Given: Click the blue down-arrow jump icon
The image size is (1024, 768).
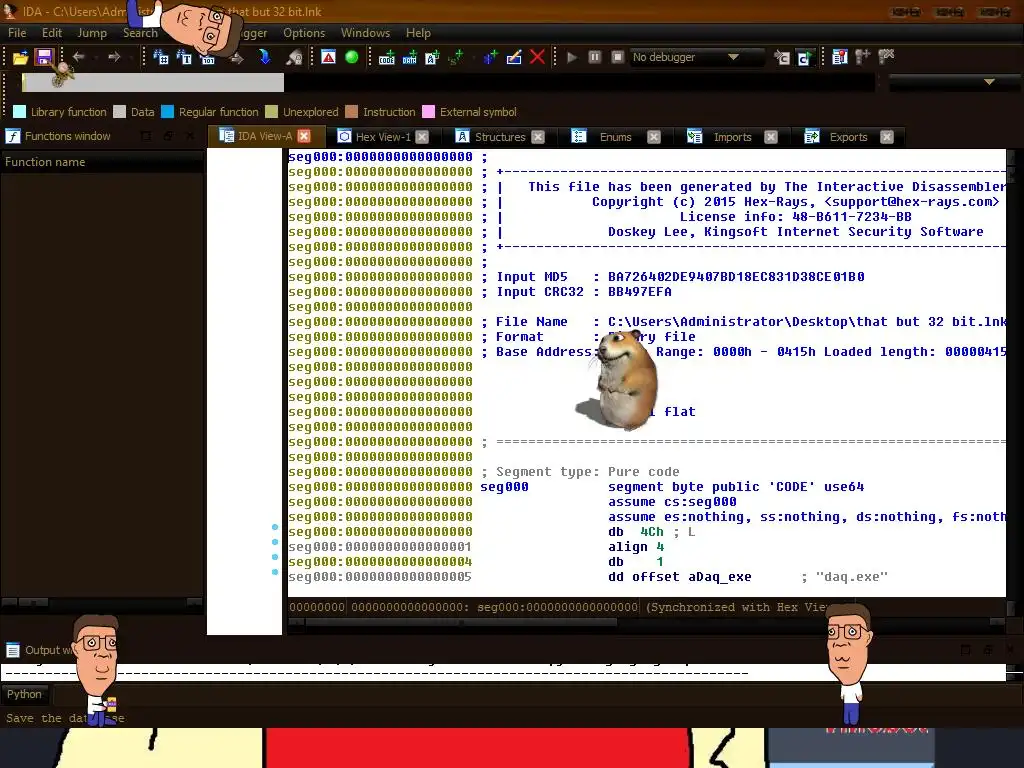Looking at the screenshot, I should [264, 57].
